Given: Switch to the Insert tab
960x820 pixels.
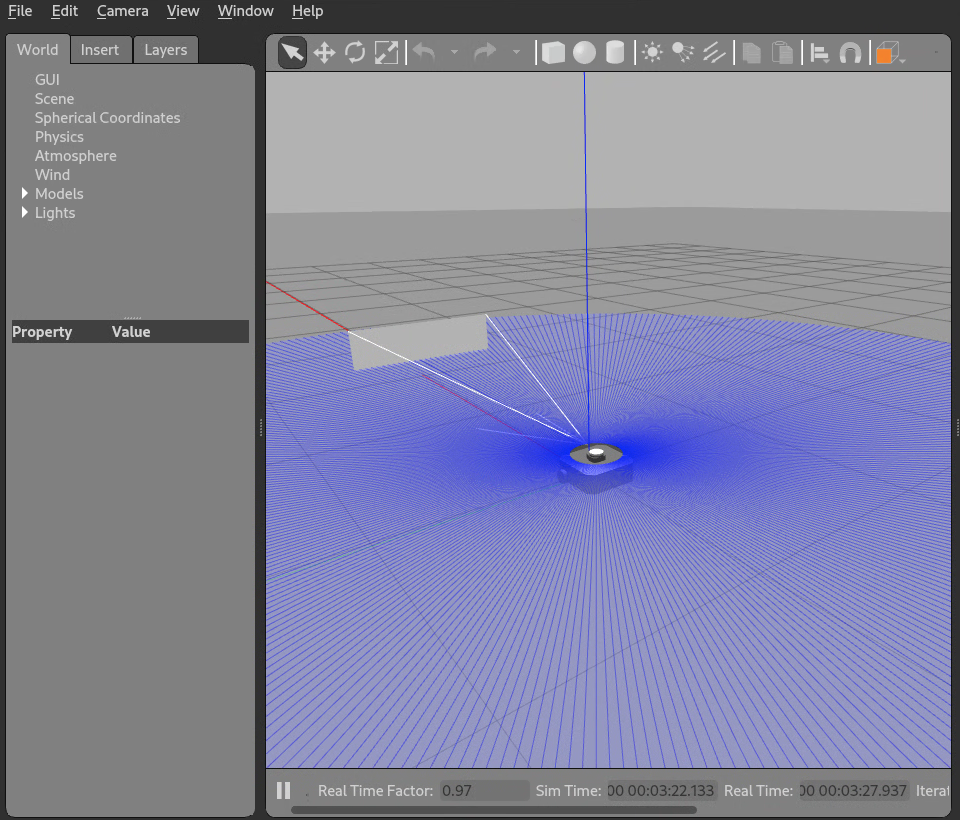Looking at the screenshot, I should pos(100,50).
